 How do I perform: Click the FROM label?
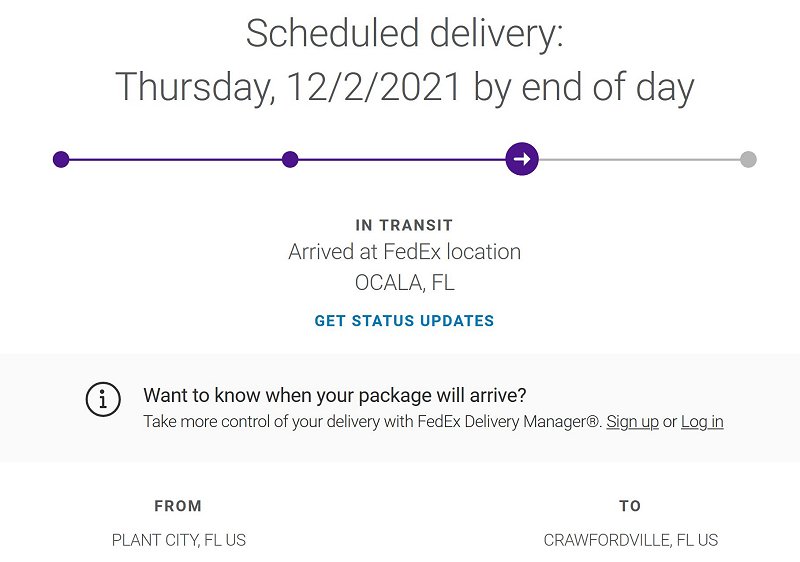pos(178,506)
